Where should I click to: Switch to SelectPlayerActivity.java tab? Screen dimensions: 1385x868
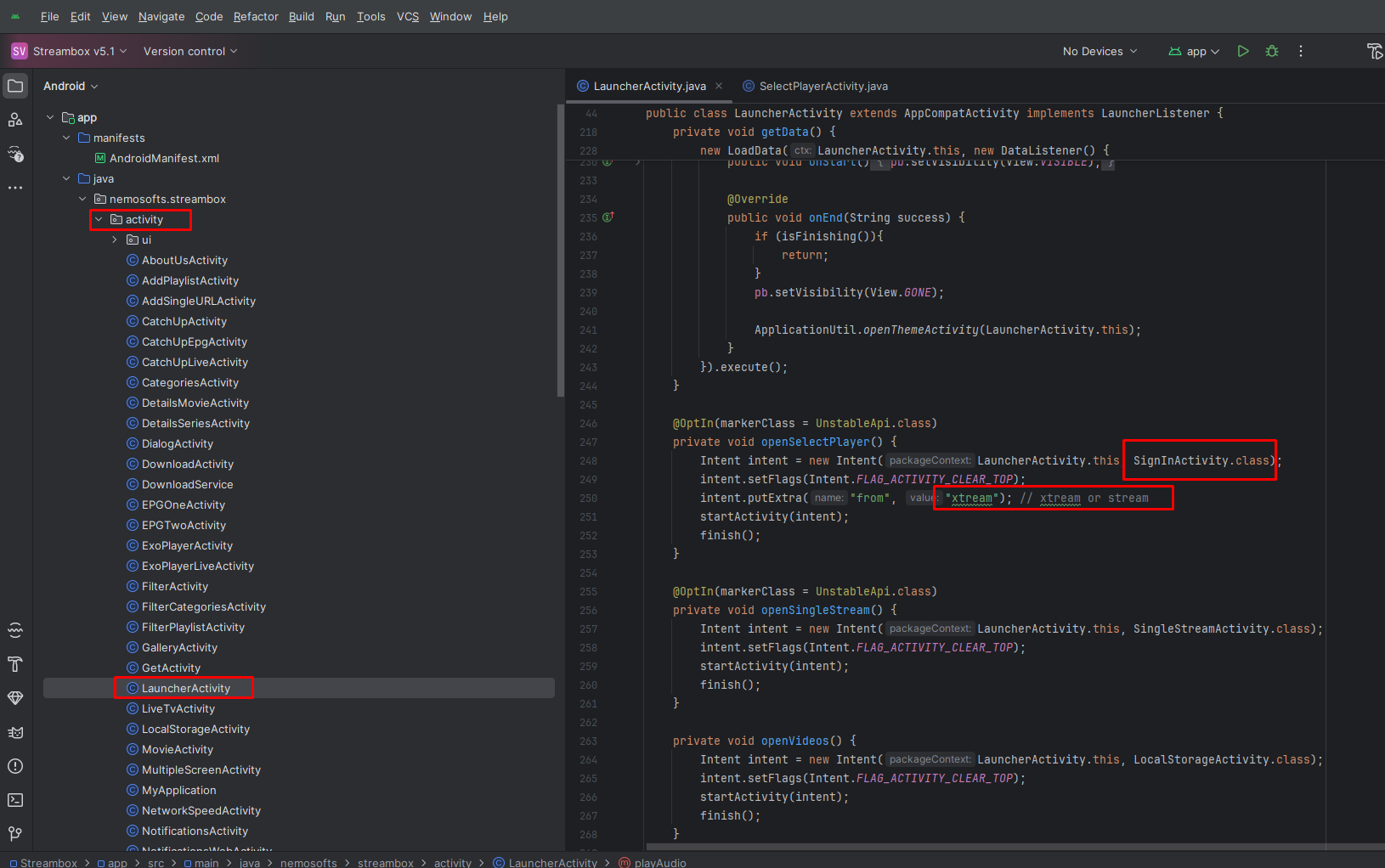[816, 86]
